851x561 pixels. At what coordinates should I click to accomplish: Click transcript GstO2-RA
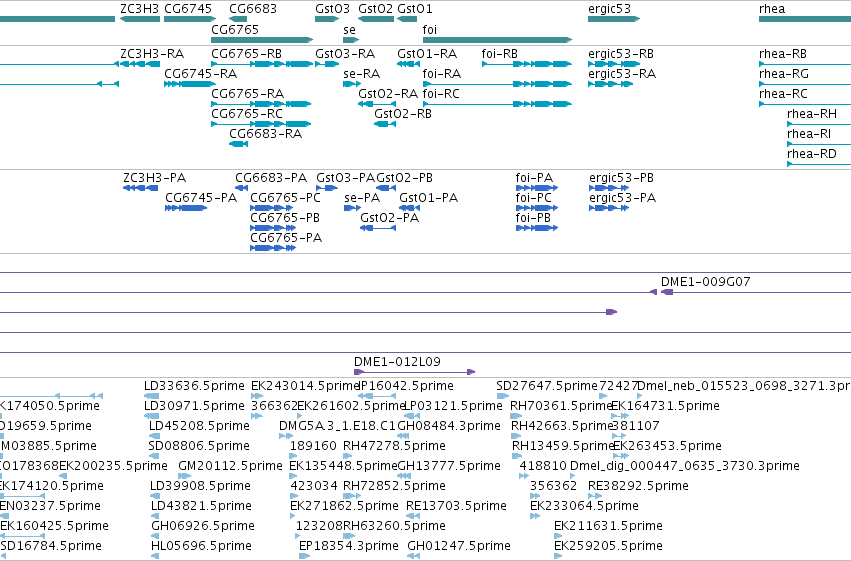point(377,104)
